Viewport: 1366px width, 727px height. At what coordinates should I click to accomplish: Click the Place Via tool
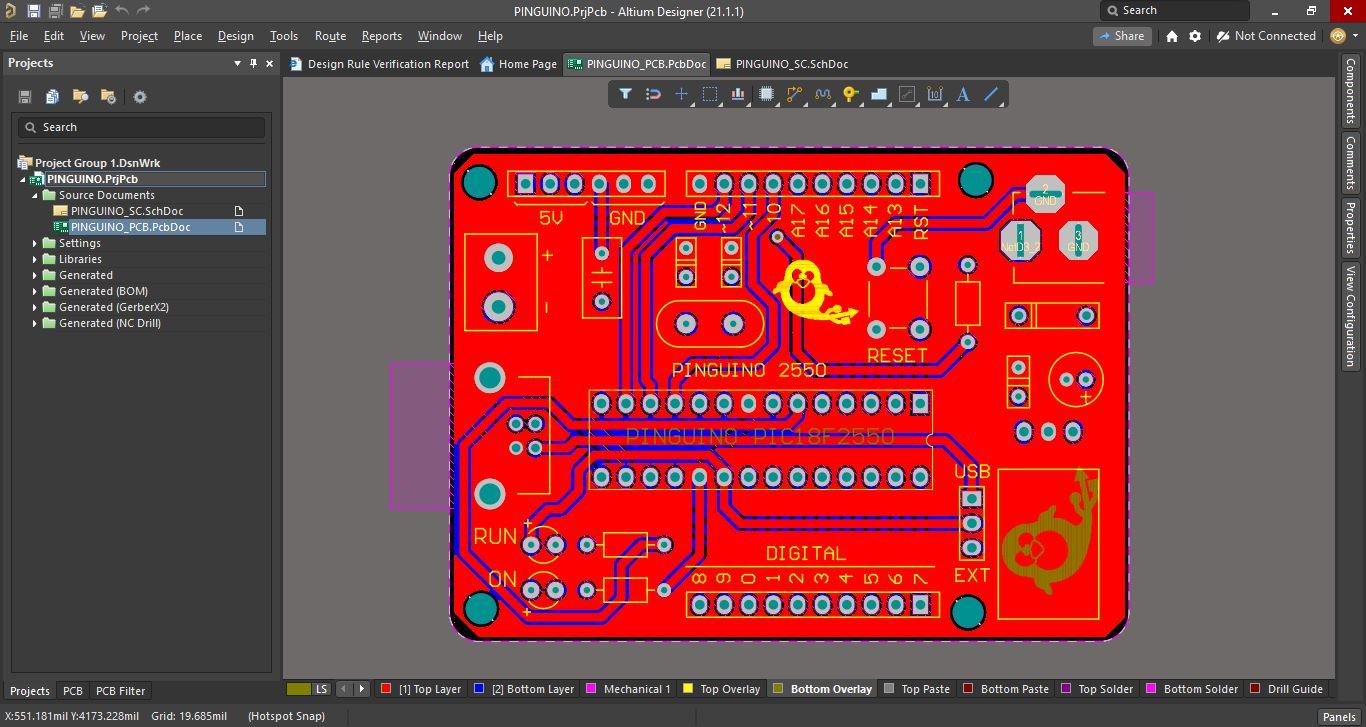point(850,94)
